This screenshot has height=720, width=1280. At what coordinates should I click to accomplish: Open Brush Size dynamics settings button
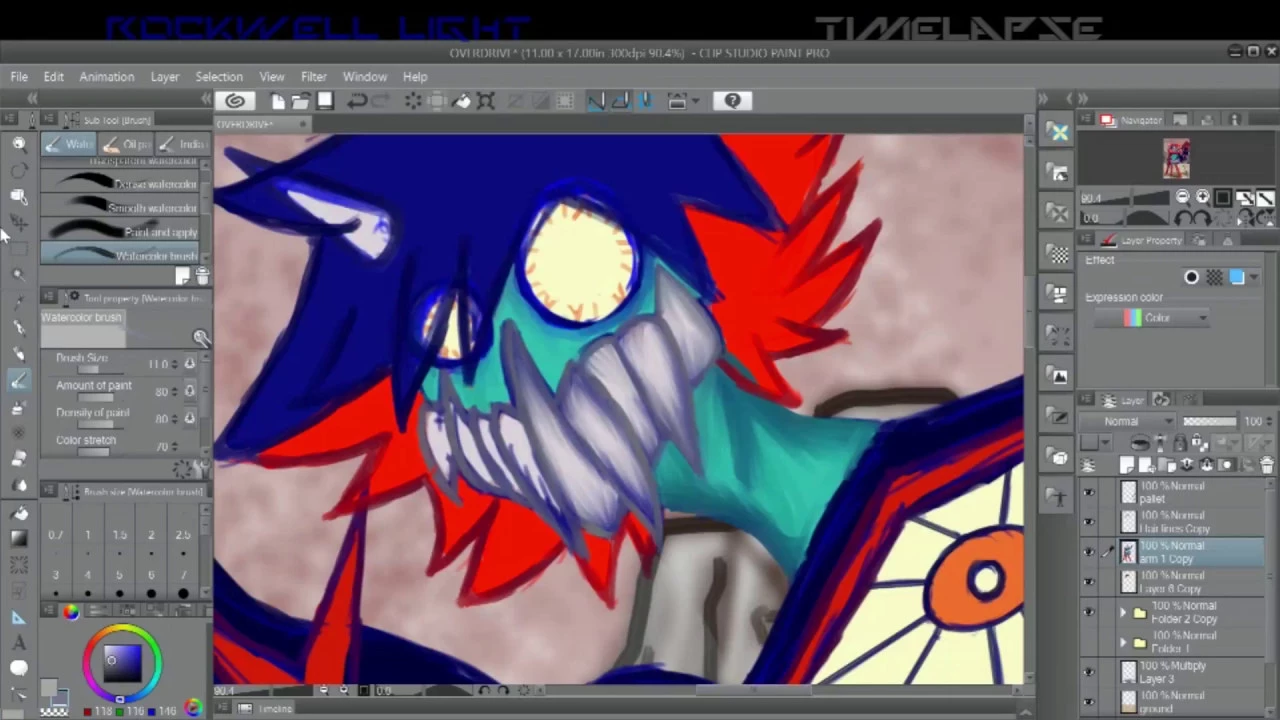pyautogui.click(x=190, y=364)
